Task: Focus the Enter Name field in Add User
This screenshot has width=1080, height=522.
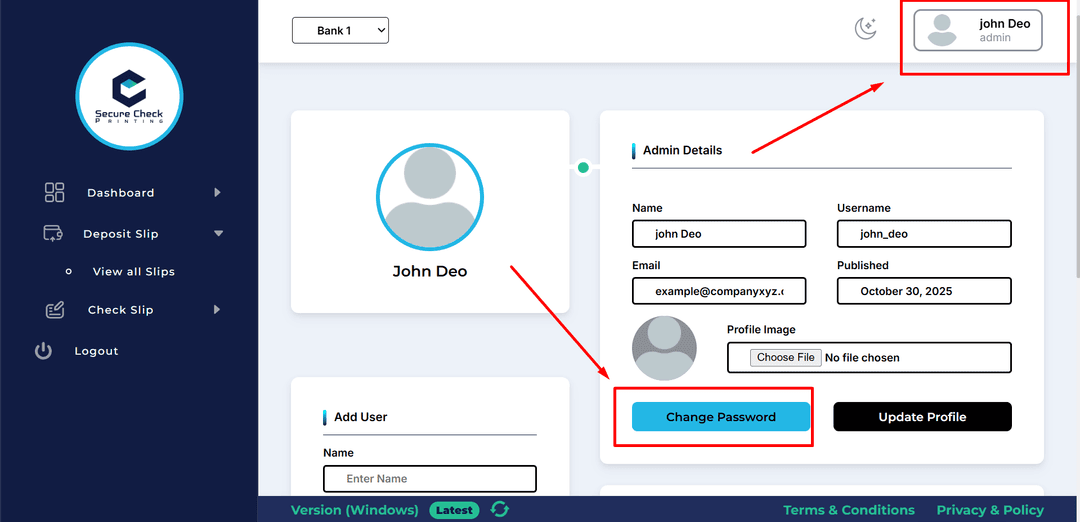Action: 430,479
